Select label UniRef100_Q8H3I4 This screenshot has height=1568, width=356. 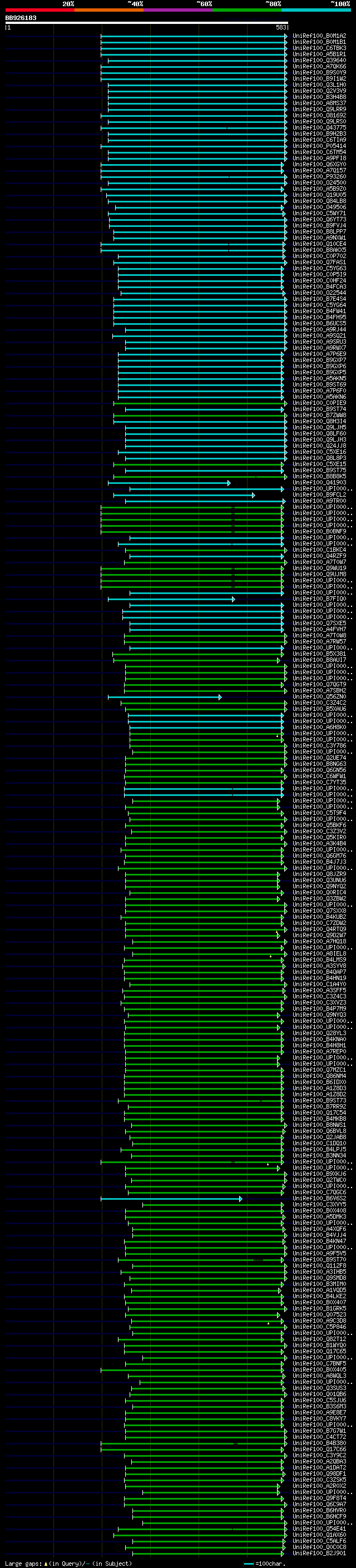pos(319,421)
